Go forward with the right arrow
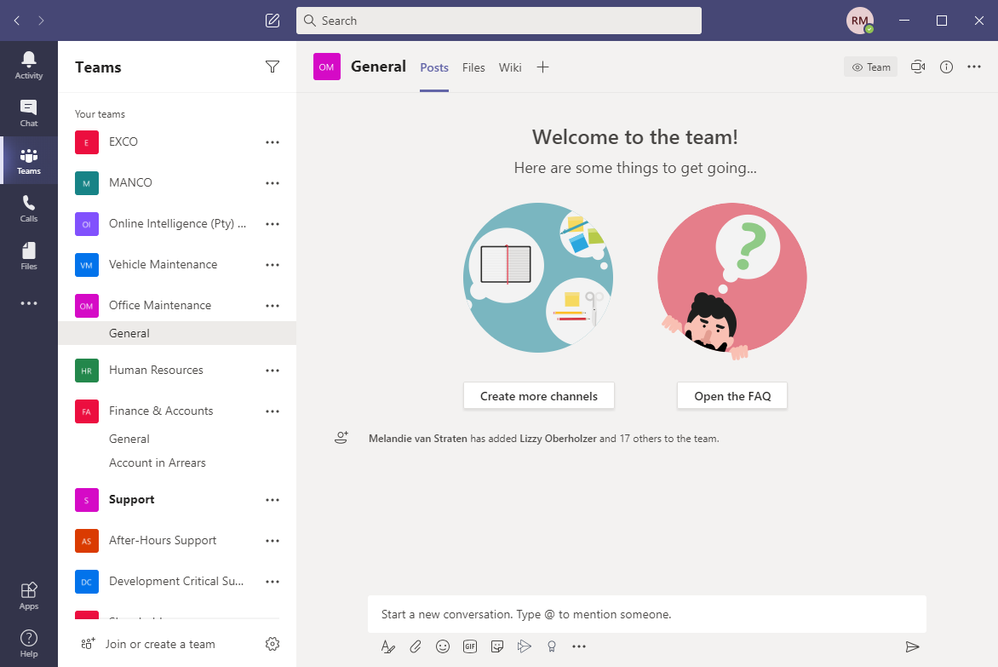Image resolution: width=998 pixels, height=667 pixels. coord(41,20)
